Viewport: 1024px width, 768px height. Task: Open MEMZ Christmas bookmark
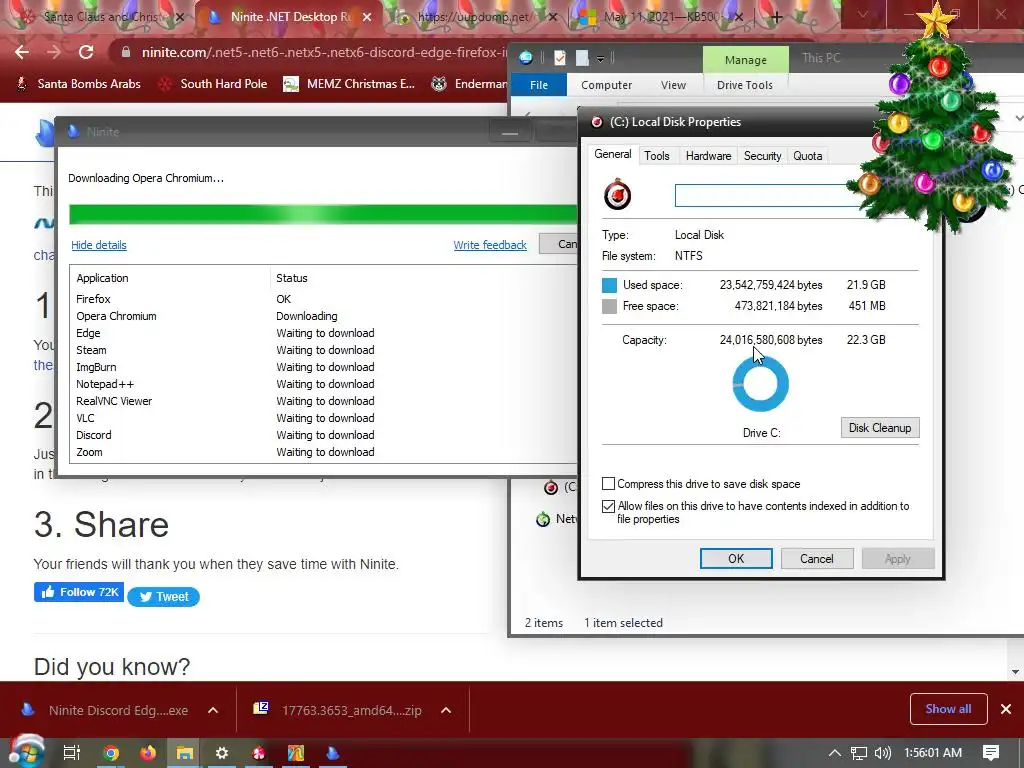[349, 84]
